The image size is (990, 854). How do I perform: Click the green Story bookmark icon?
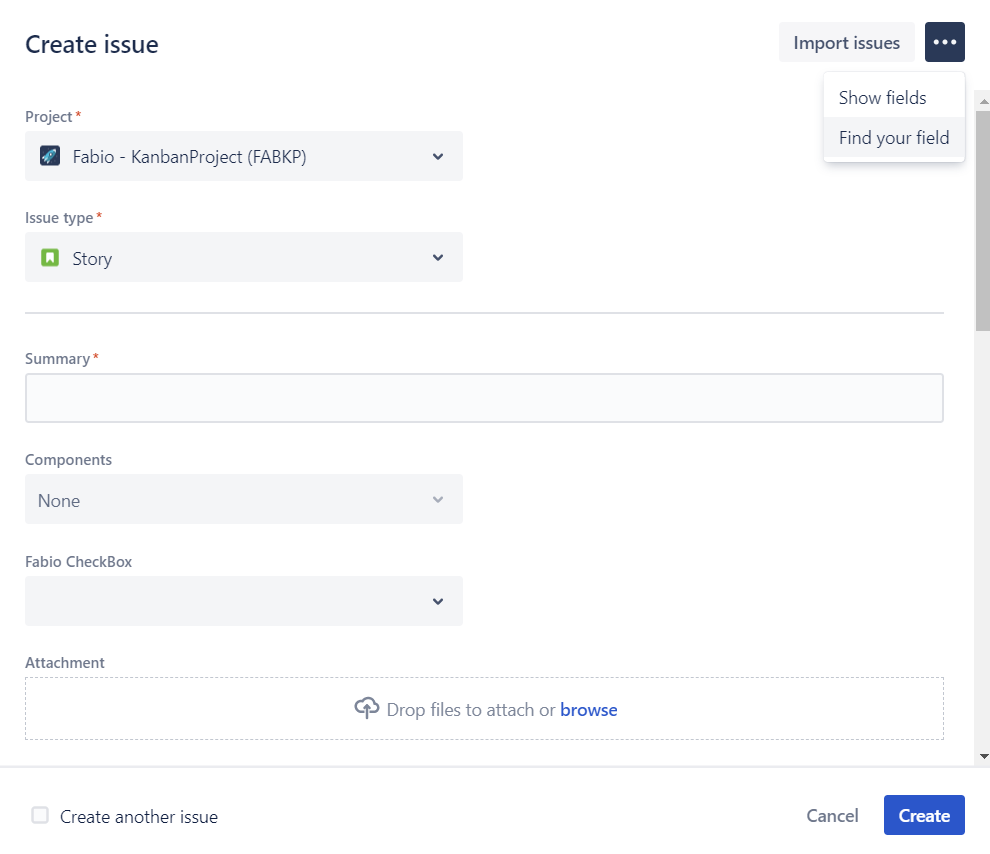(x=50, y=258)
